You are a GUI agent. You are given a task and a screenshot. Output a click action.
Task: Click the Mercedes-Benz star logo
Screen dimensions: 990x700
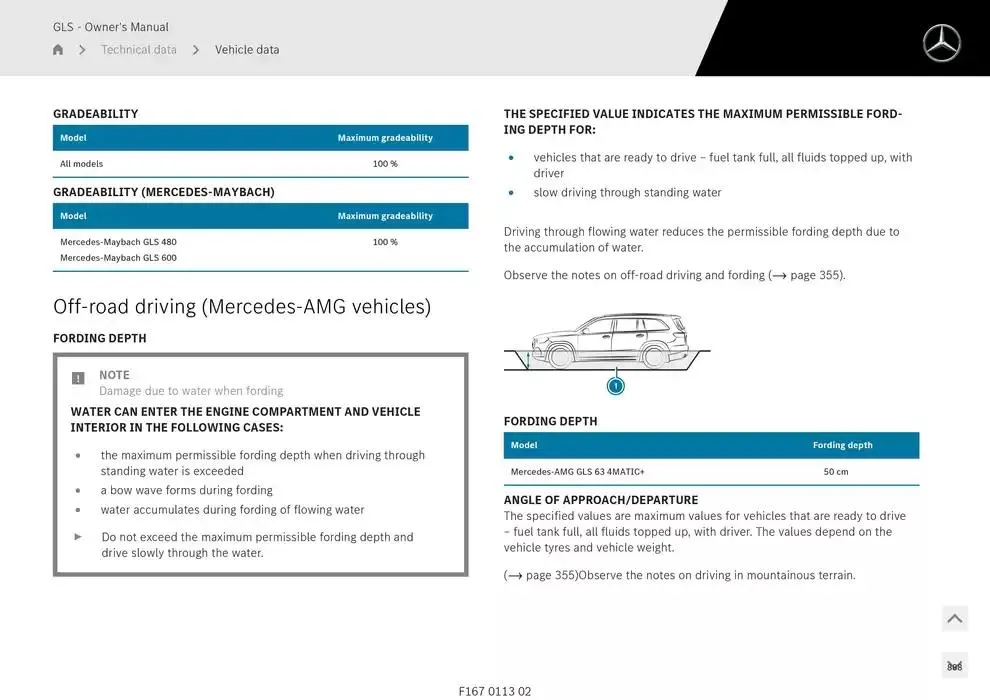point(940,43)
